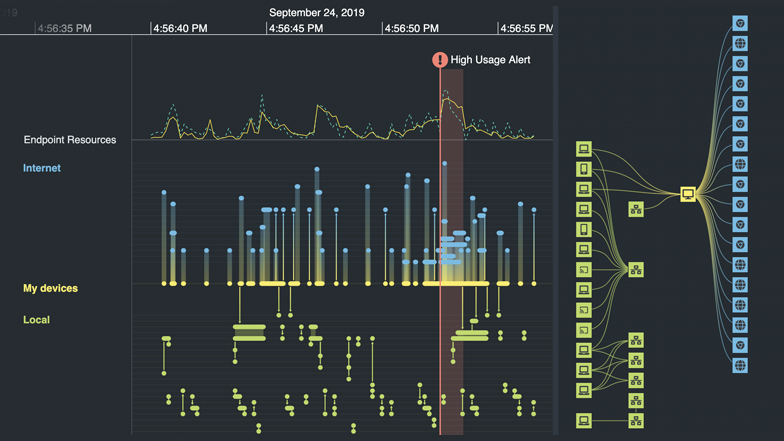Select the yellow central monitor node
The width and height of the screenshot is (784, 441).
(688, 194)
